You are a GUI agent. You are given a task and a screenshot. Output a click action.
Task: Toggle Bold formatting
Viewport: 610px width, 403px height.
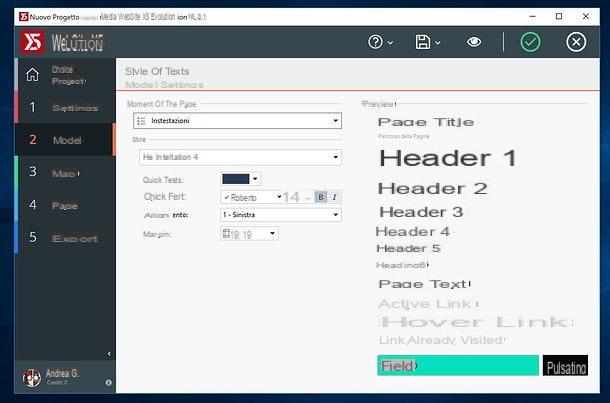321,197
